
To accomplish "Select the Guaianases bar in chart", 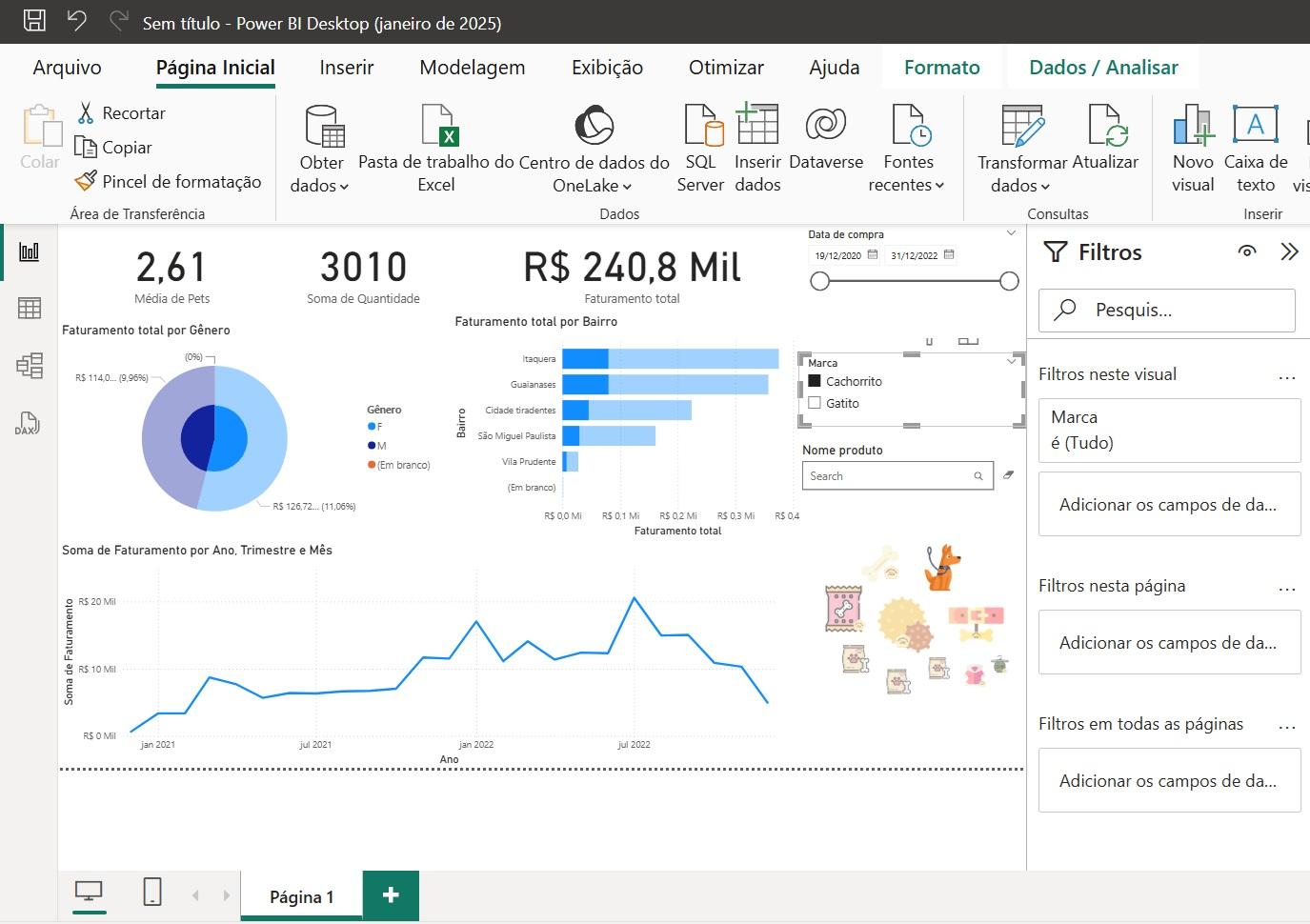I will tap(665, 384).
